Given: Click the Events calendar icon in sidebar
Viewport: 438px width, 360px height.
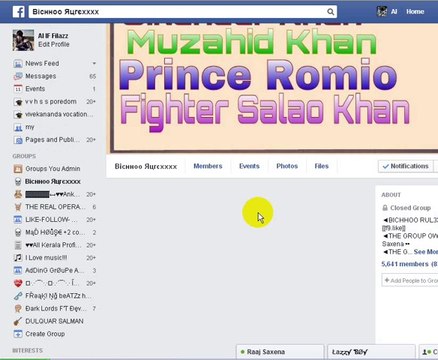Looking at the screenshot, I should (x=18, y=89).
